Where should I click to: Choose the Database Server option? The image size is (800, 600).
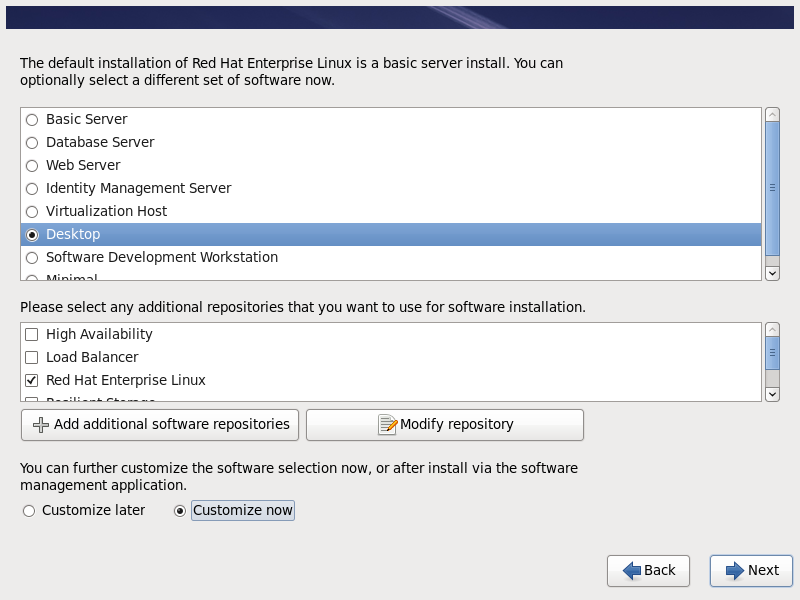point(32,143)
